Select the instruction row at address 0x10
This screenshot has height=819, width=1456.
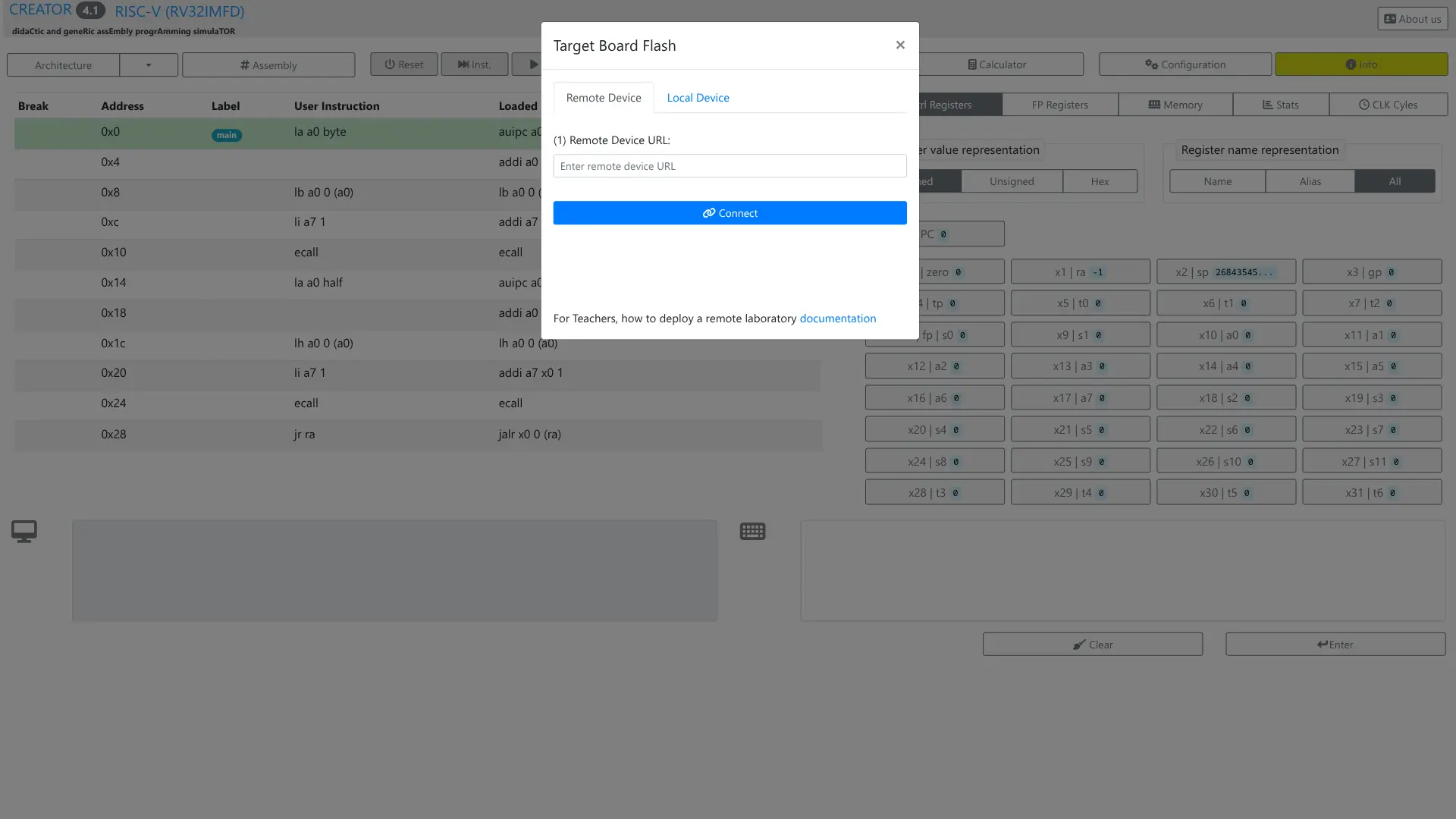click(x=417, y=253)
